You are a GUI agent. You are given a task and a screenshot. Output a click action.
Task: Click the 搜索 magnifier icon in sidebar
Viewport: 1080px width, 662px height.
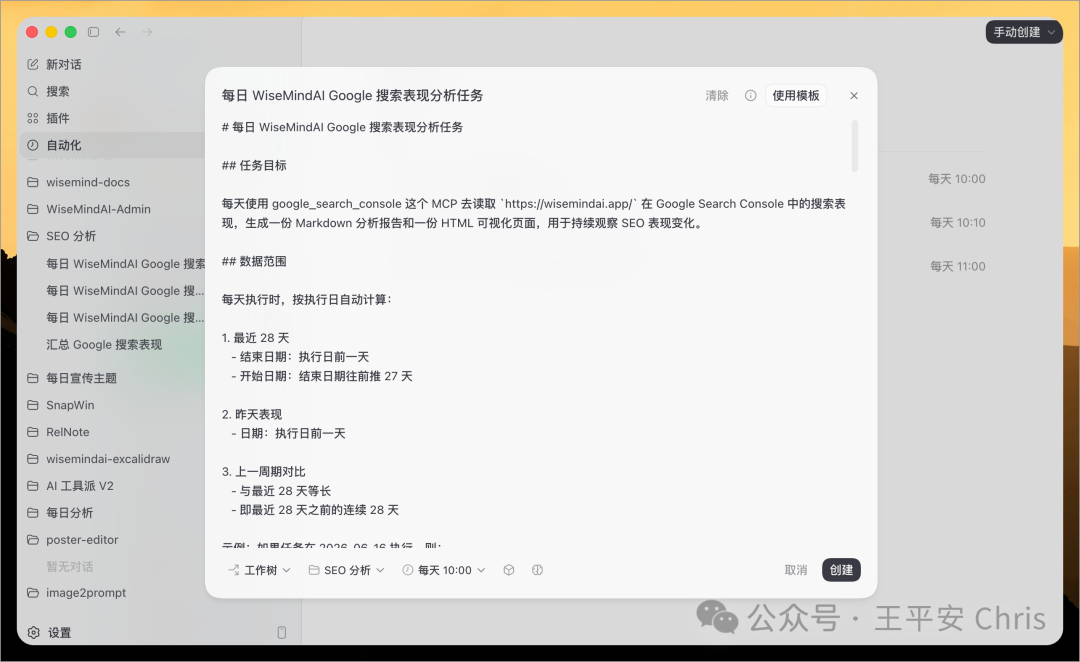(x=32, y=91)
